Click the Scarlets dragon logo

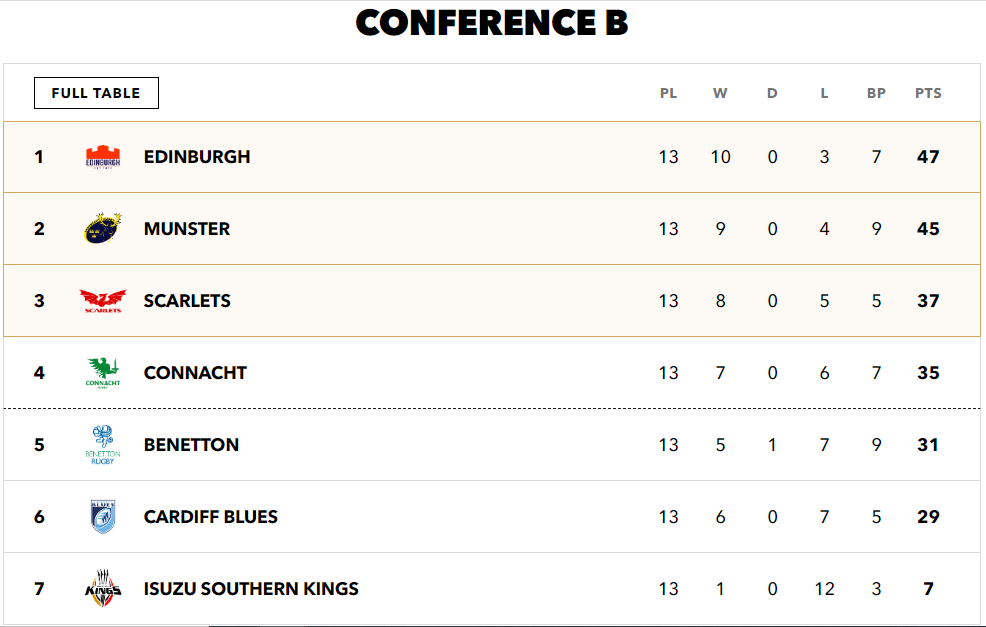(102, 301)
